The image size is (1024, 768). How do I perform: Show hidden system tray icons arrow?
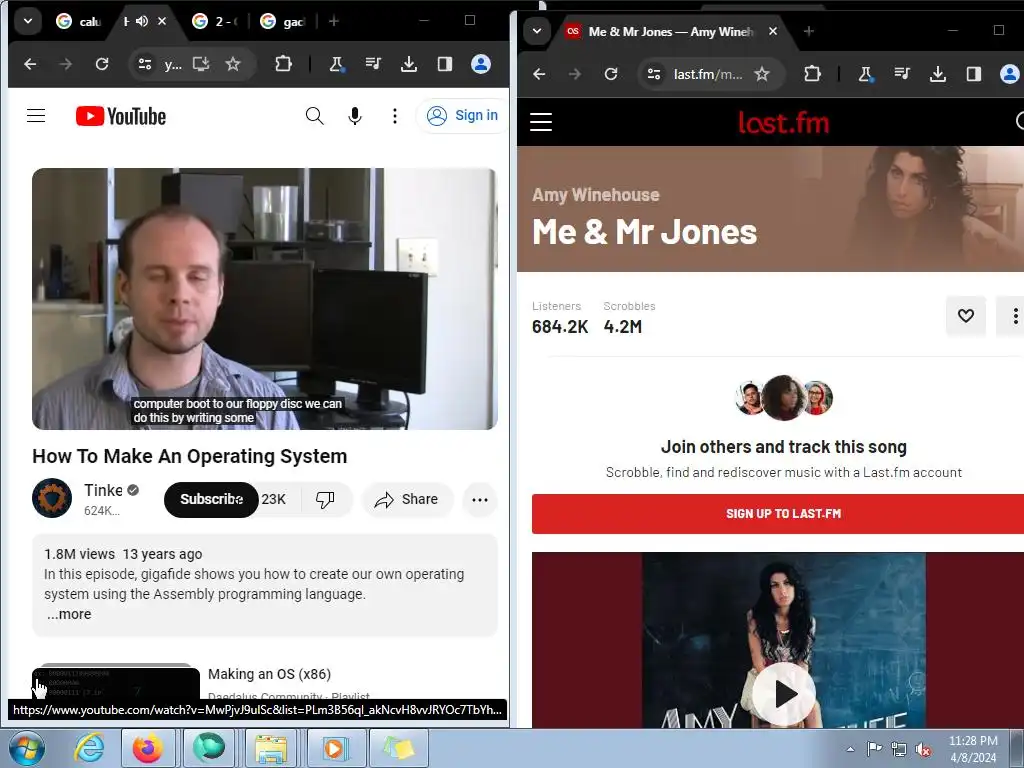pos(850,749)
